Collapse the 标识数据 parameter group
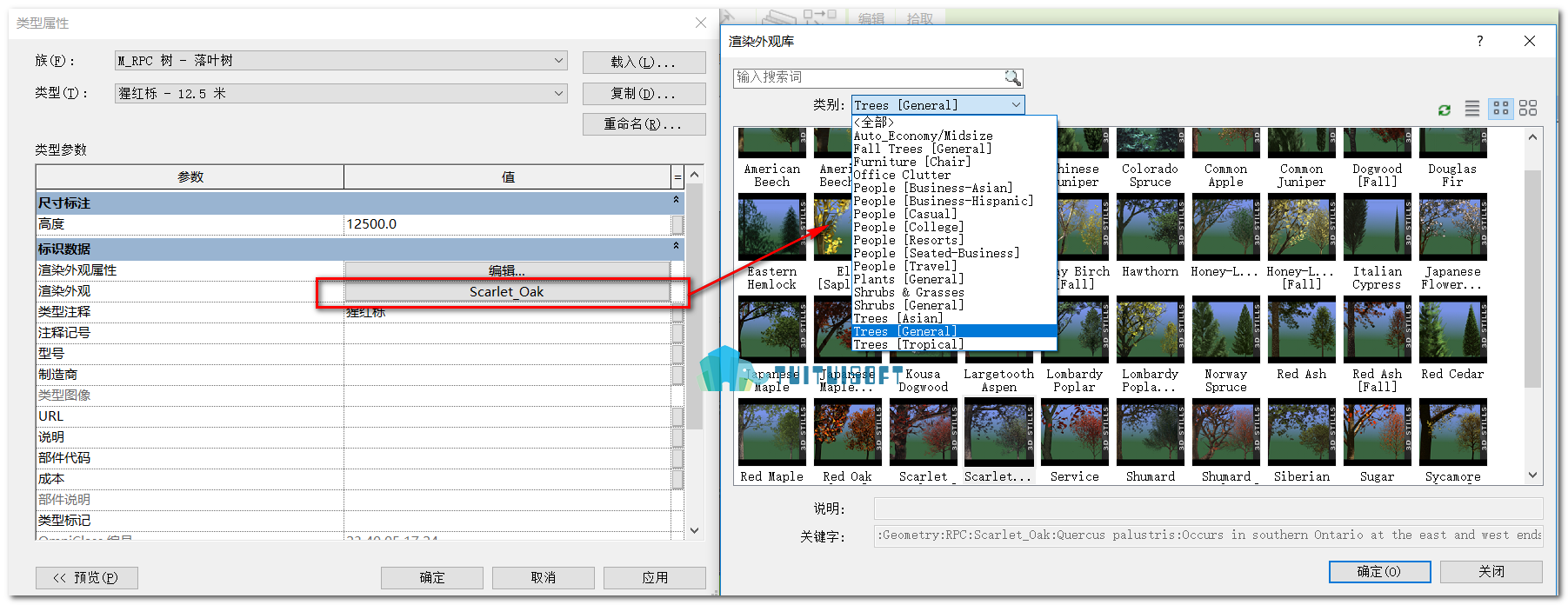 pyautogui.click(x=676, y=247)
